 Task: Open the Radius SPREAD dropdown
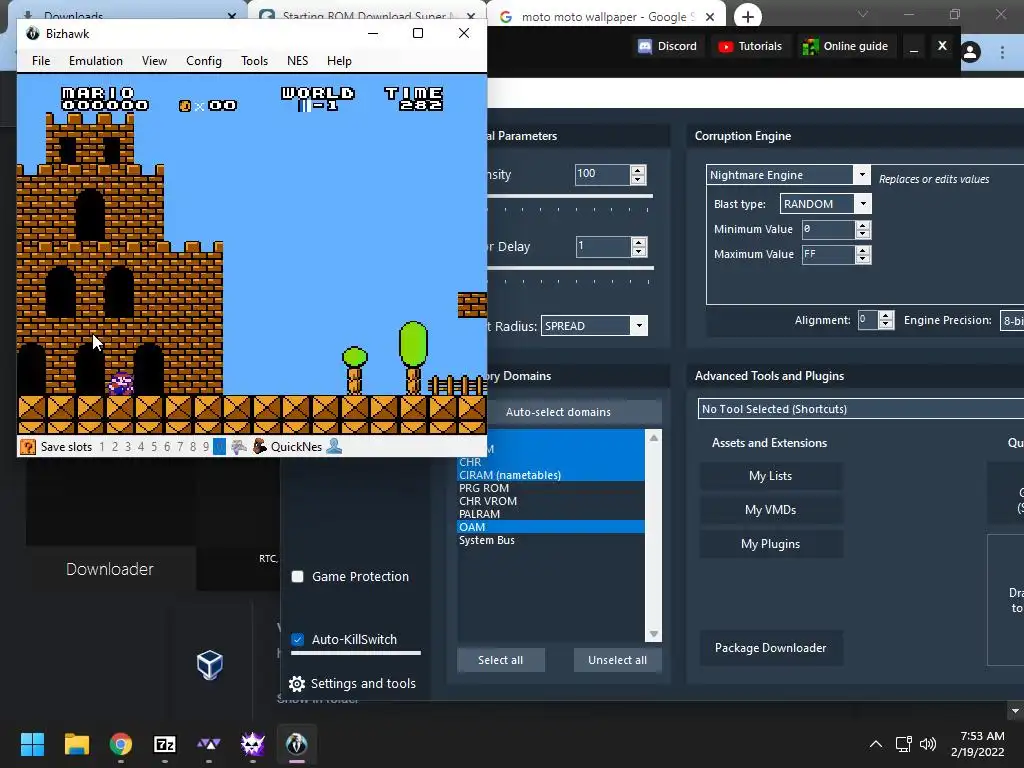pyautogui.click(x=639, y=326)
